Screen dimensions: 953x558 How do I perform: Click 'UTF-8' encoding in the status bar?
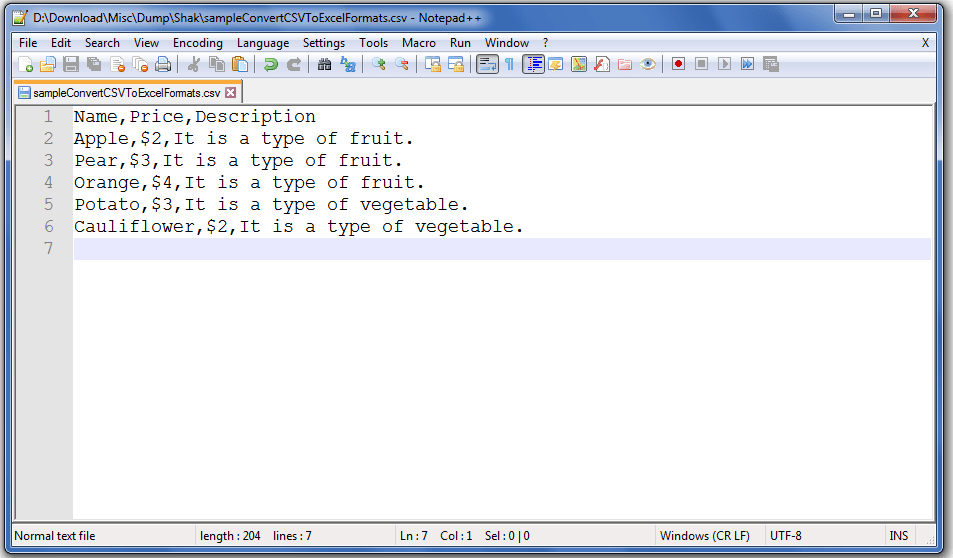[786, 536]
